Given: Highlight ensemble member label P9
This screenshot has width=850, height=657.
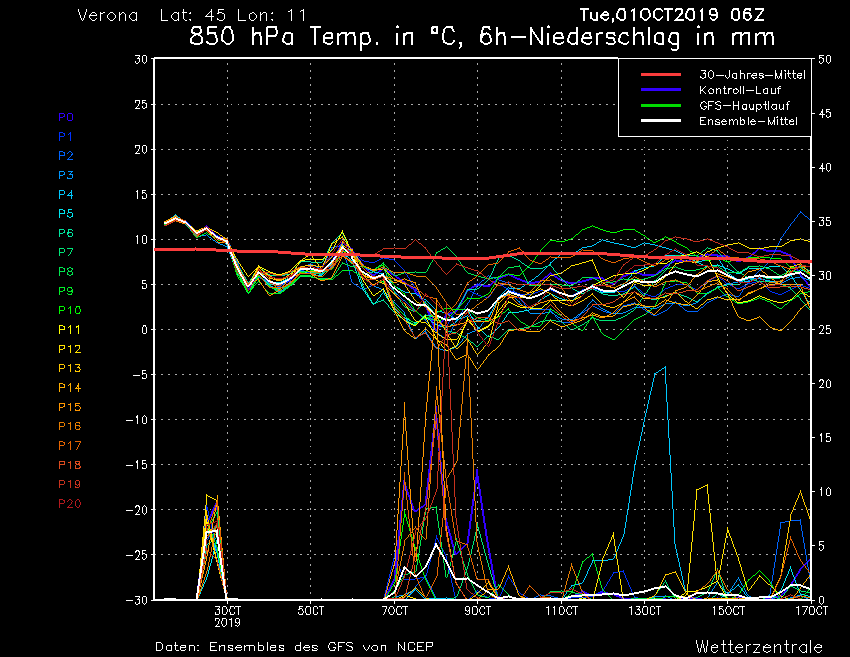Looking at the screenshot, I should pyautogui.click(x=66, y=291).
